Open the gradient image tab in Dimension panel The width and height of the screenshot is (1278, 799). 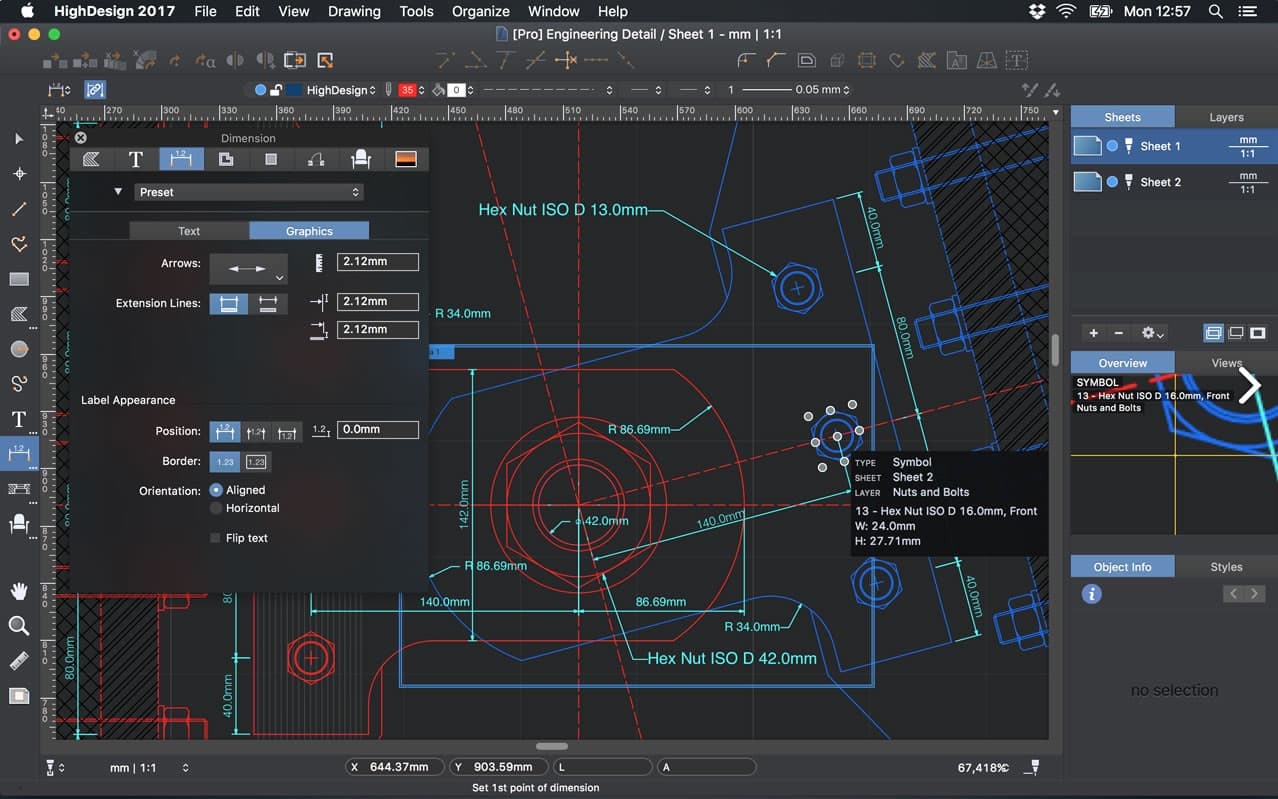pos(406,159)
